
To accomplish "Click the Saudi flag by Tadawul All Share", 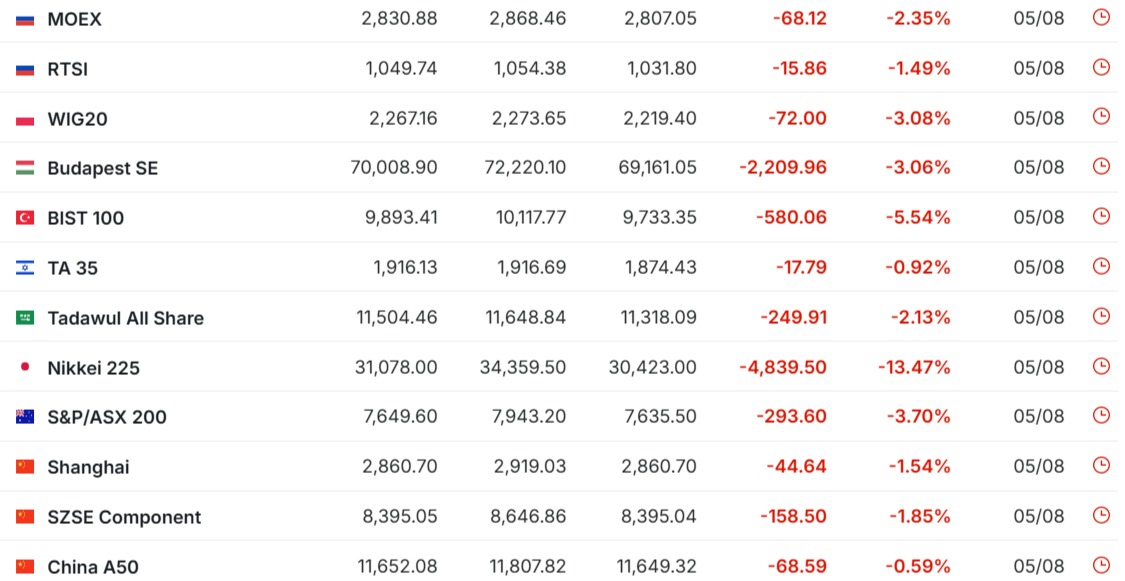I will (25, 318).
